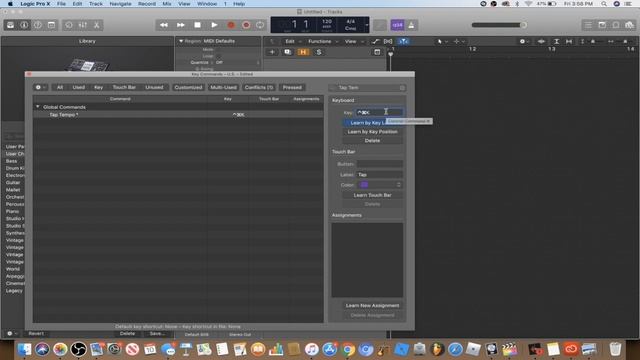
Task: Collapse the Global Commands group
Action: point(38,107)
